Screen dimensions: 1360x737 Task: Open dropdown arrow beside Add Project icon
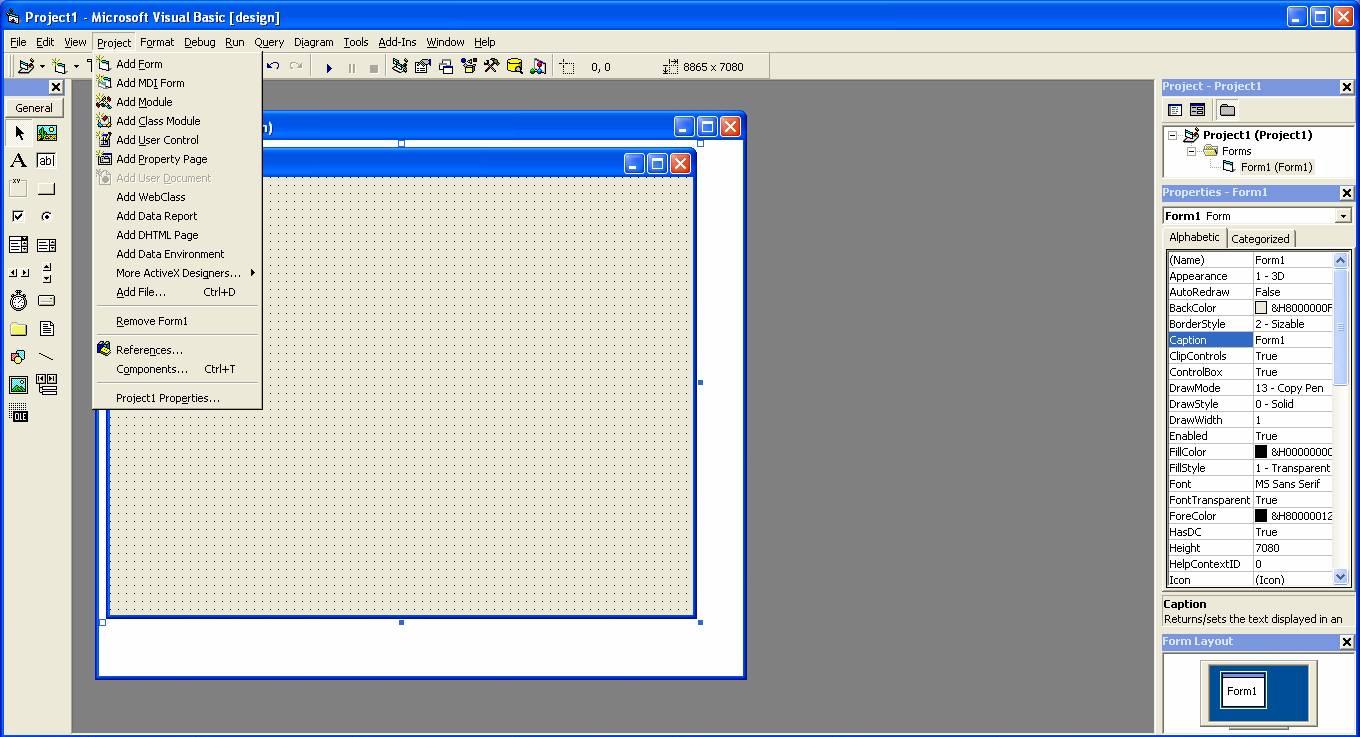click(42, 67)
